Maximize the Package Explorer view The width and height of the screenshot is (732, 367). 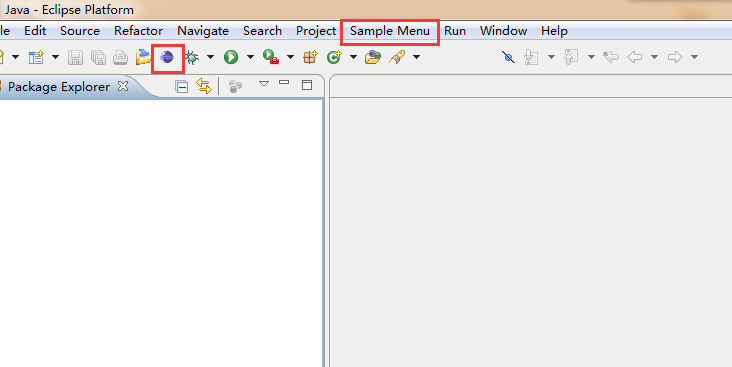pyautogui.click(x=307, y=85)
